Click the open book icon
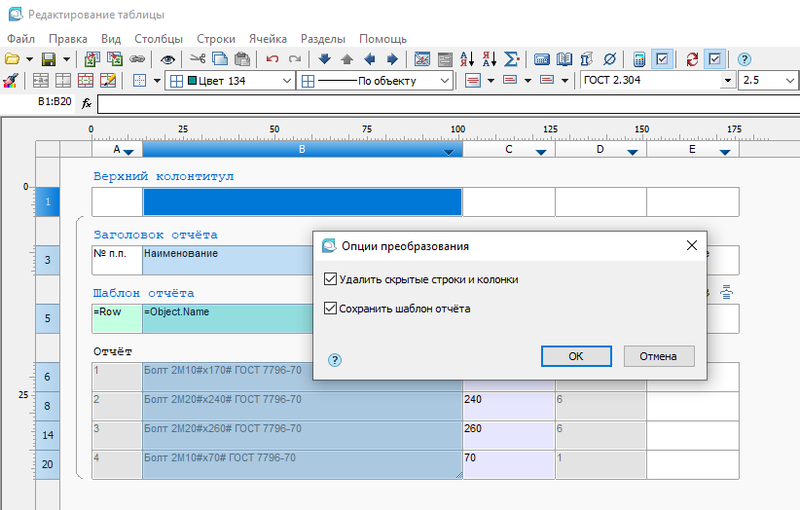This screenshot has height=510, width=800. tap(564, 59)
